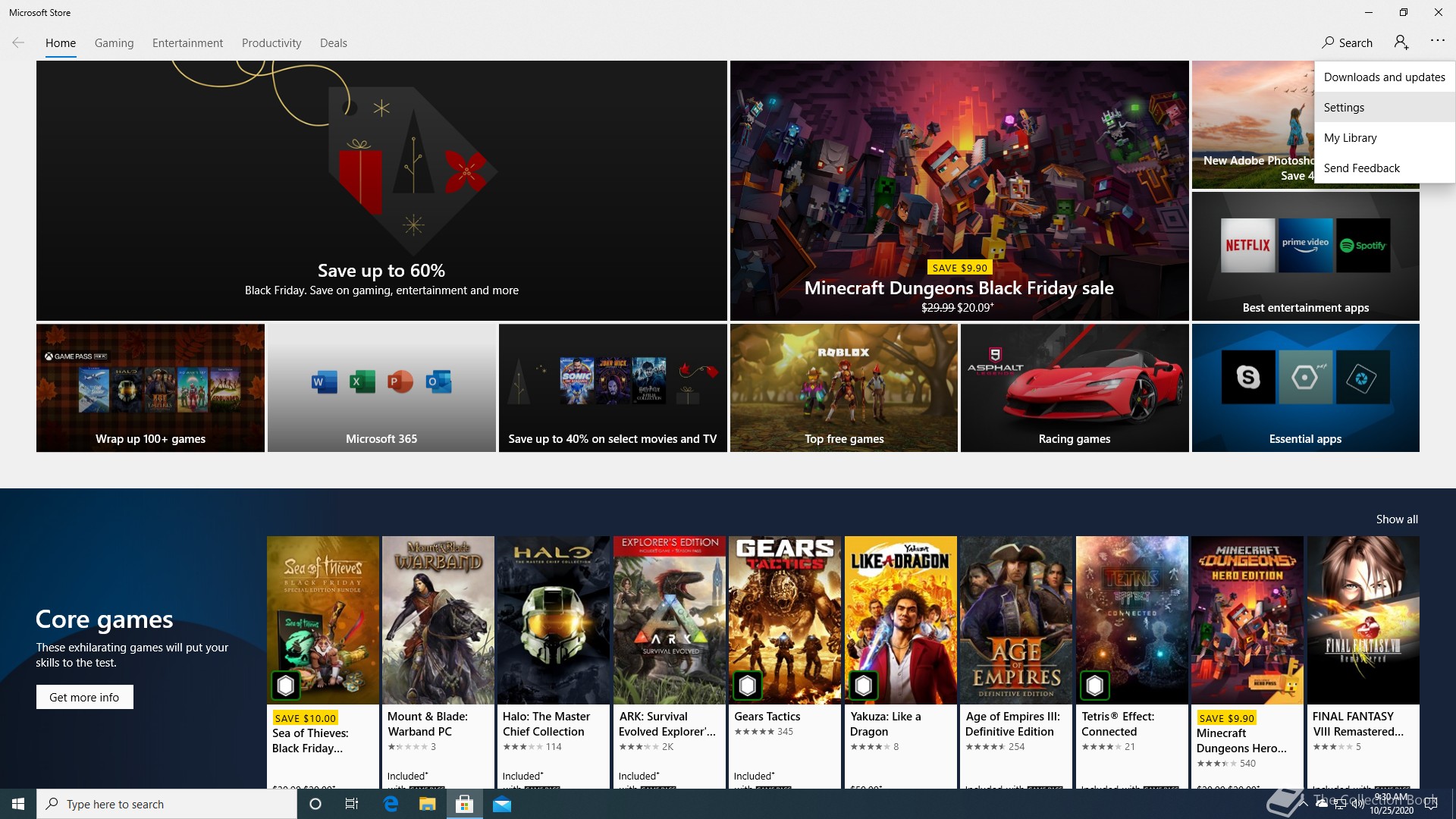Open Age of Empires III Definitive Edition
Image resolution: width=1456 pixels, height=819 pixels.
tap(1016, 661)
